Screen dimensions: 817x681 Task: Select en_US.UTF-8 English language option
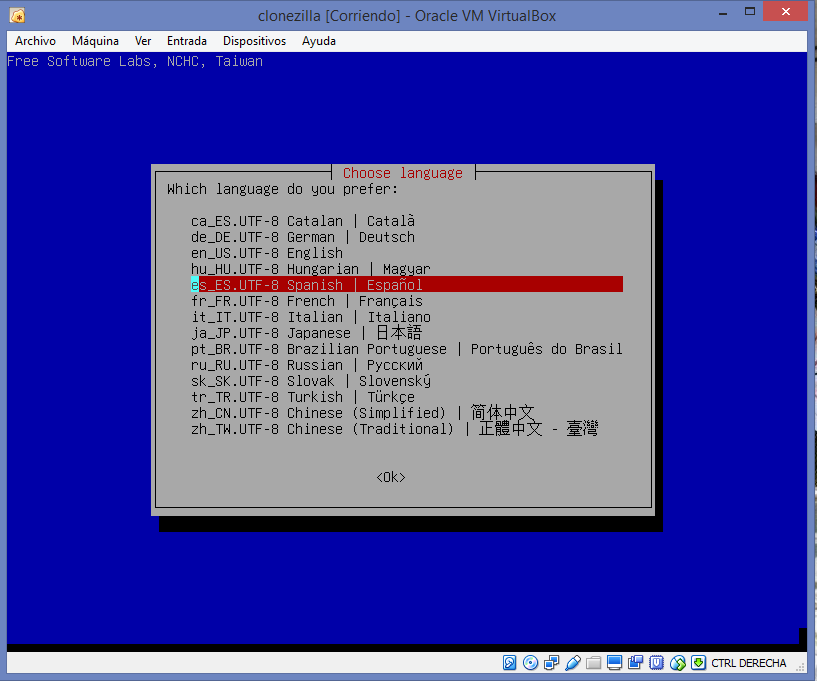(267, 253)
